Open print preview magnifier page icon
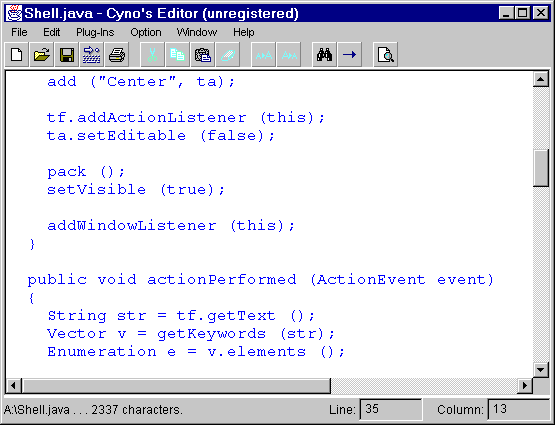Image resolution: width=555 pixels, height=425 pixels. [385, 55]
